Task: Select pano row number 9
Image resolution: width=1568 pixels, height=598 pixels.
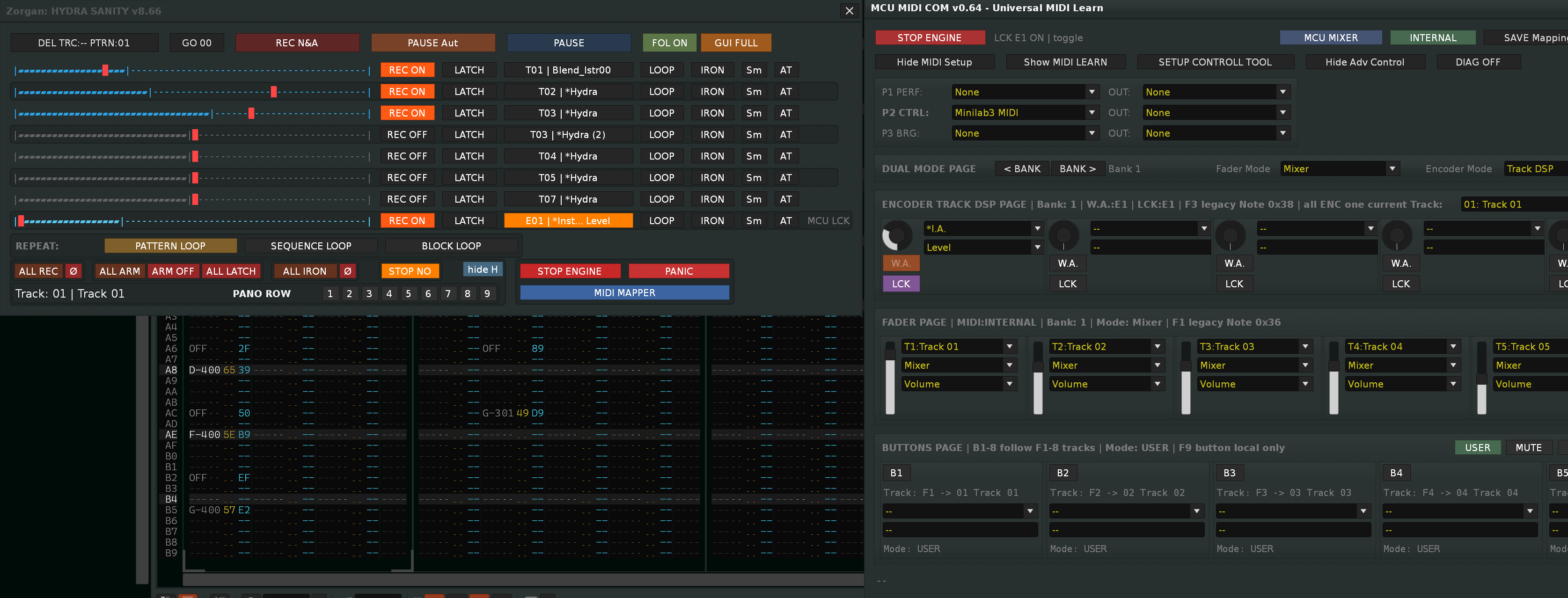Action: [487, 294]
